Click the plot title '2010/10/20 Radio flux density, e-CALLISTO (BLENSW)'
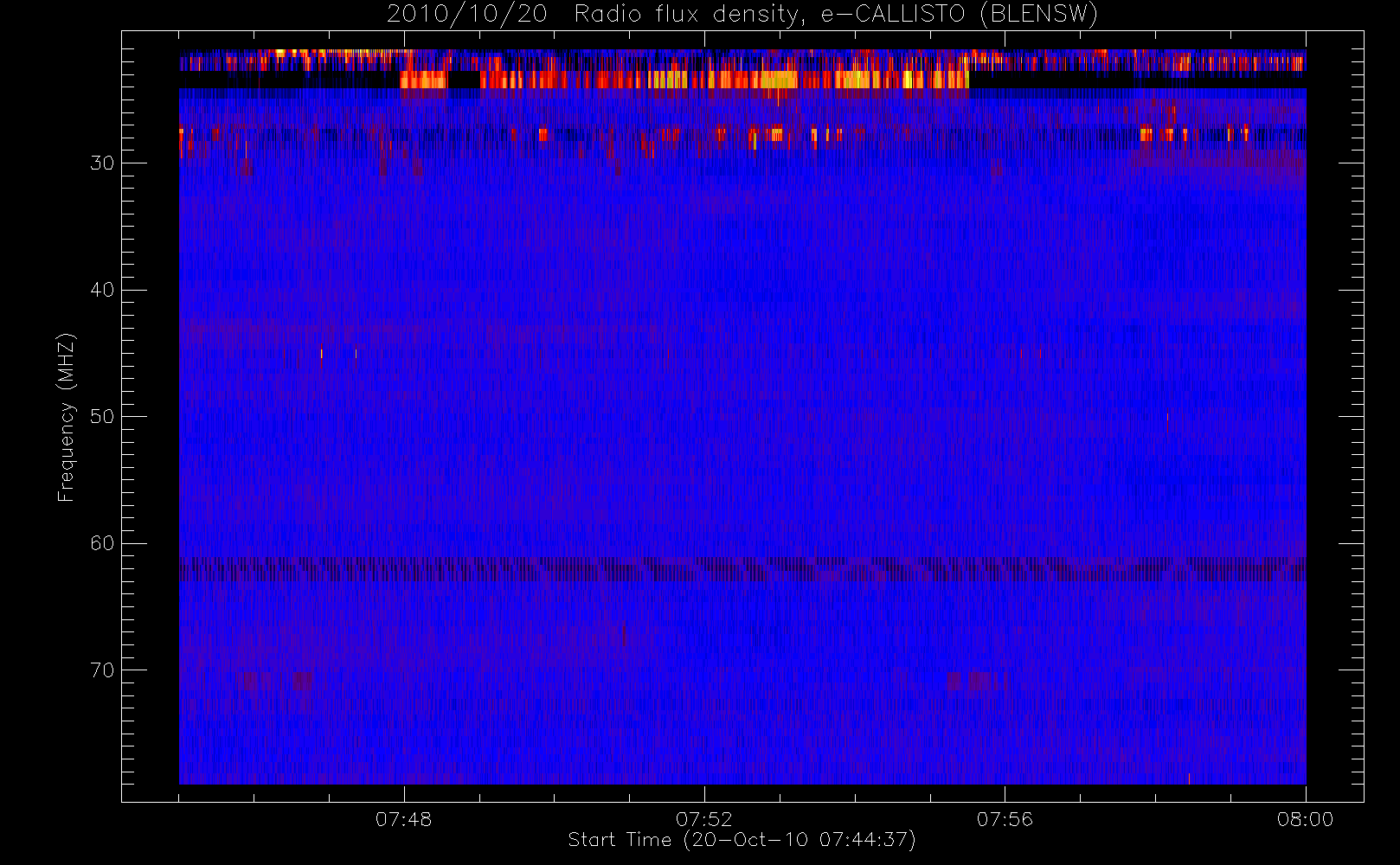 742,15
